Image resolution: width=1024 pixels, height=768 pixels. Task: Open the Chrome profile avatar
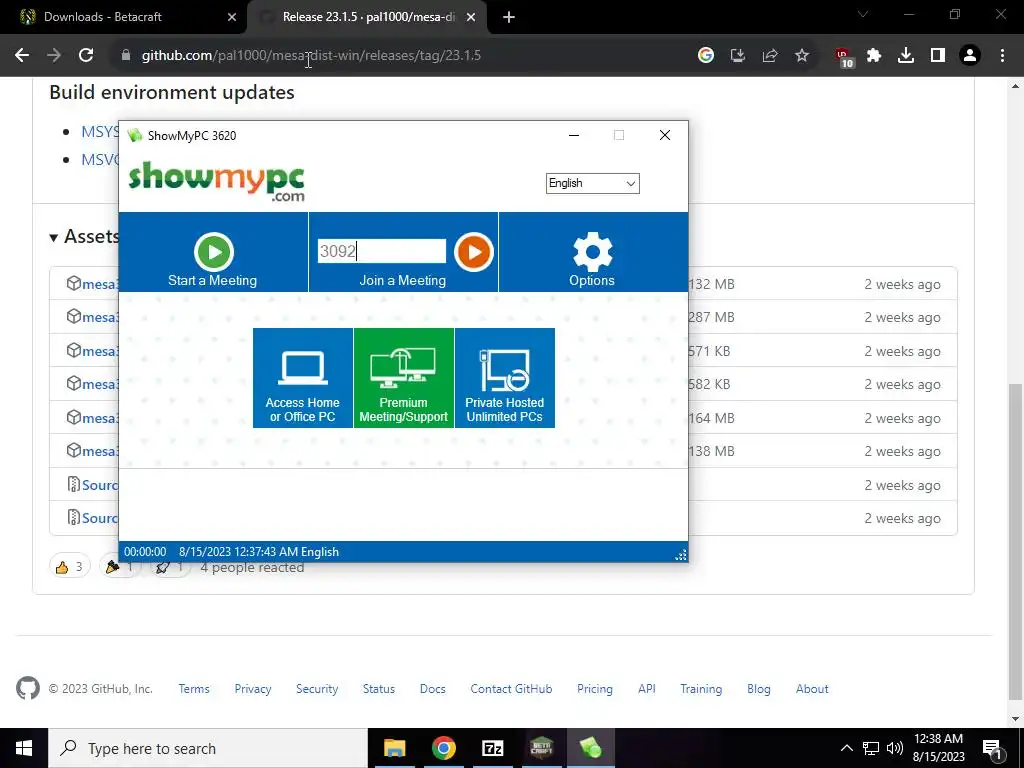[x=970, y=56]
